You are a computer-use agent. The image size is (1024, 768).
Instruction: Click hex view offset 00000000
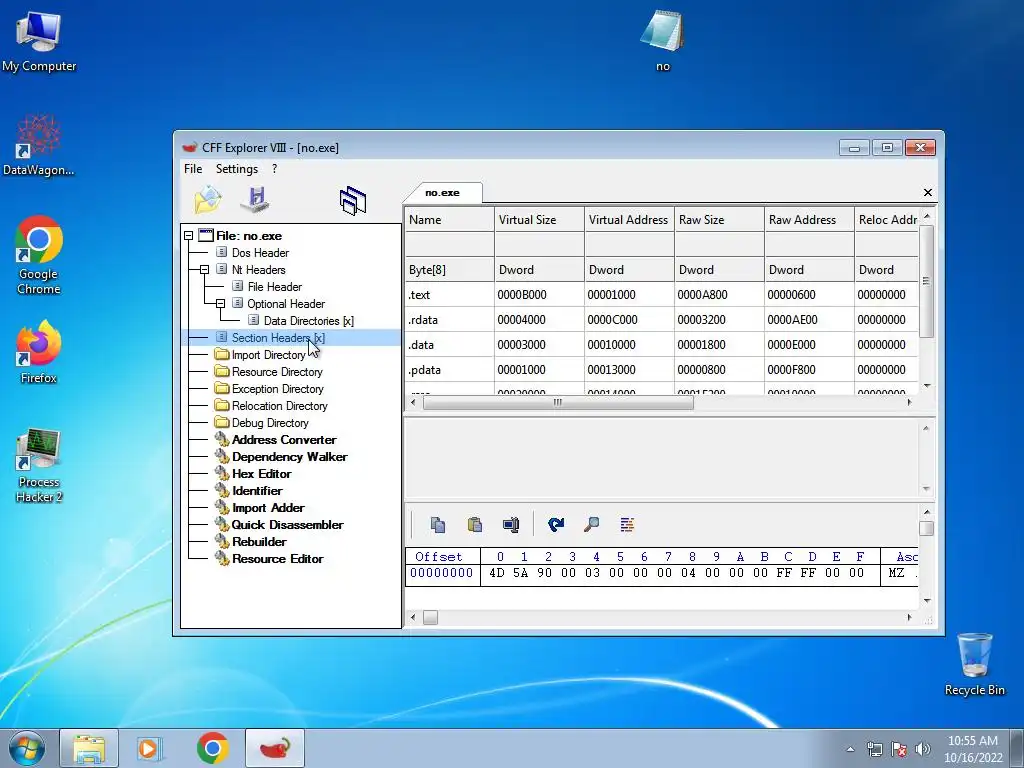(441, 573)
